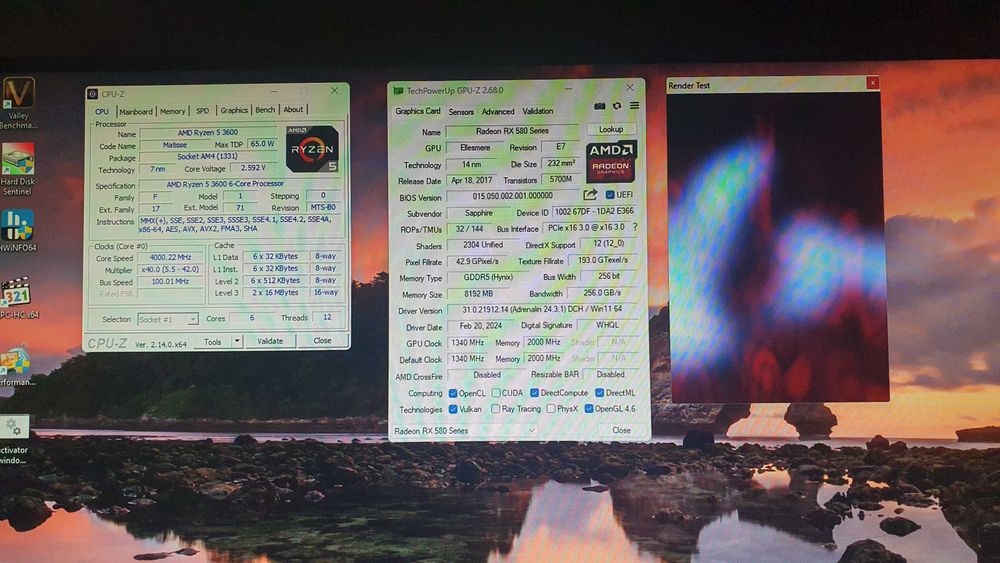Click the BIOS export share icon
The height and width of the screenshot is (563, 1000).
coord(590,194)
